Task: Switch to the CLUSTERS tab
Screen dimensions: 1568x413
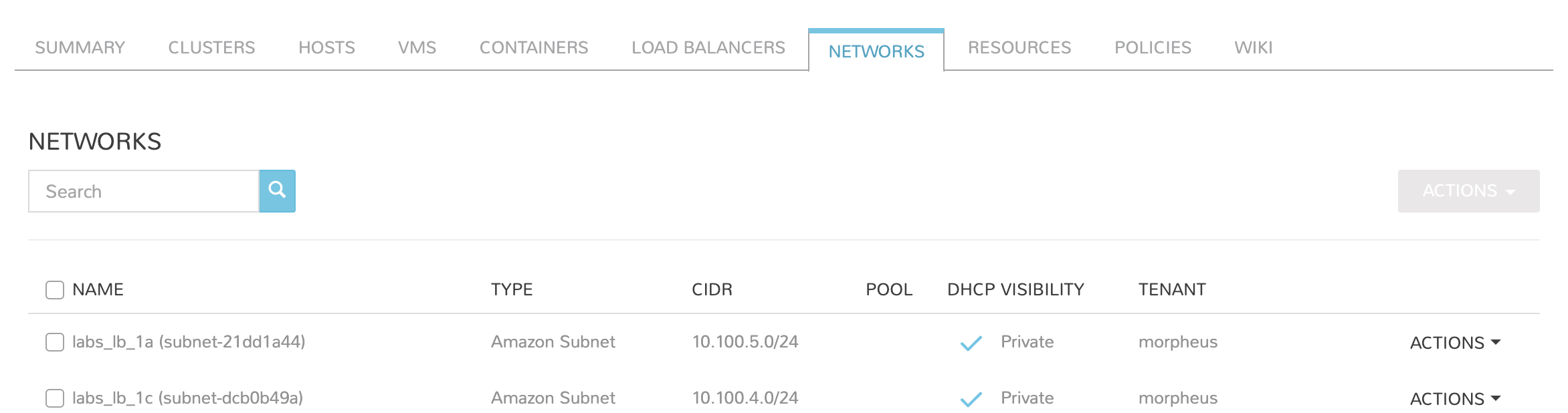Action: [212, 47]
